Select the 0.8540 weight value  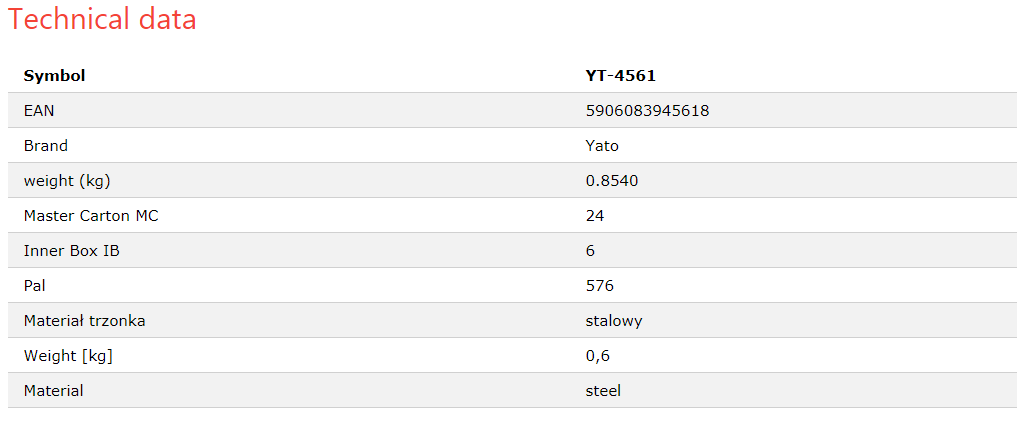pyautogui.click(x=612, y=181)
